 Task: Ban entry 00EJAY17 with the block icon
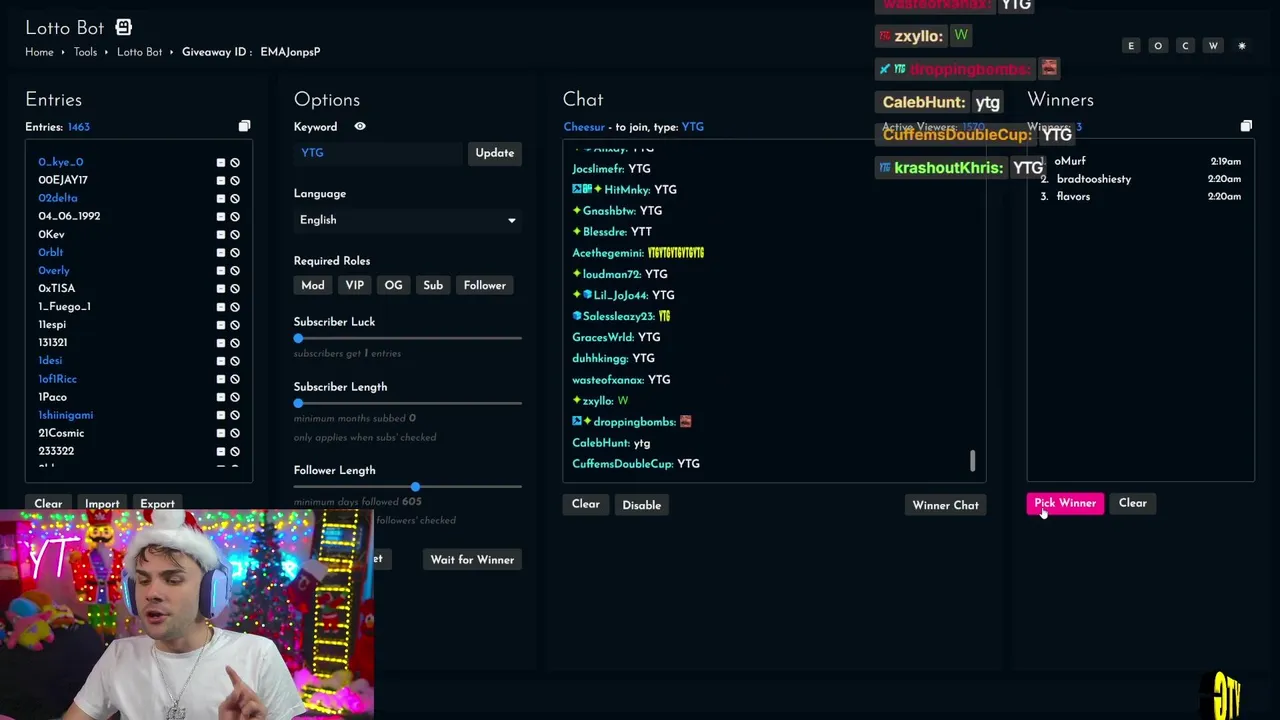pos(235,180)
